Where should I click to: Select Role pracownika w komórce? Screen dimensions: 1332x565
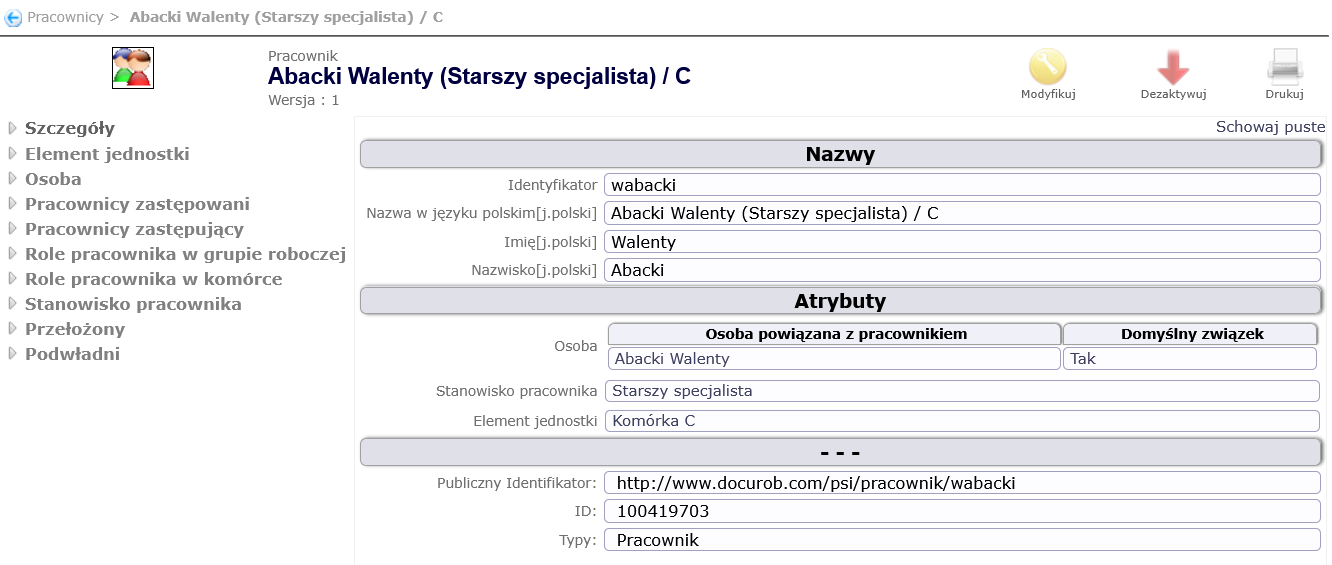(x=153, y=279)
